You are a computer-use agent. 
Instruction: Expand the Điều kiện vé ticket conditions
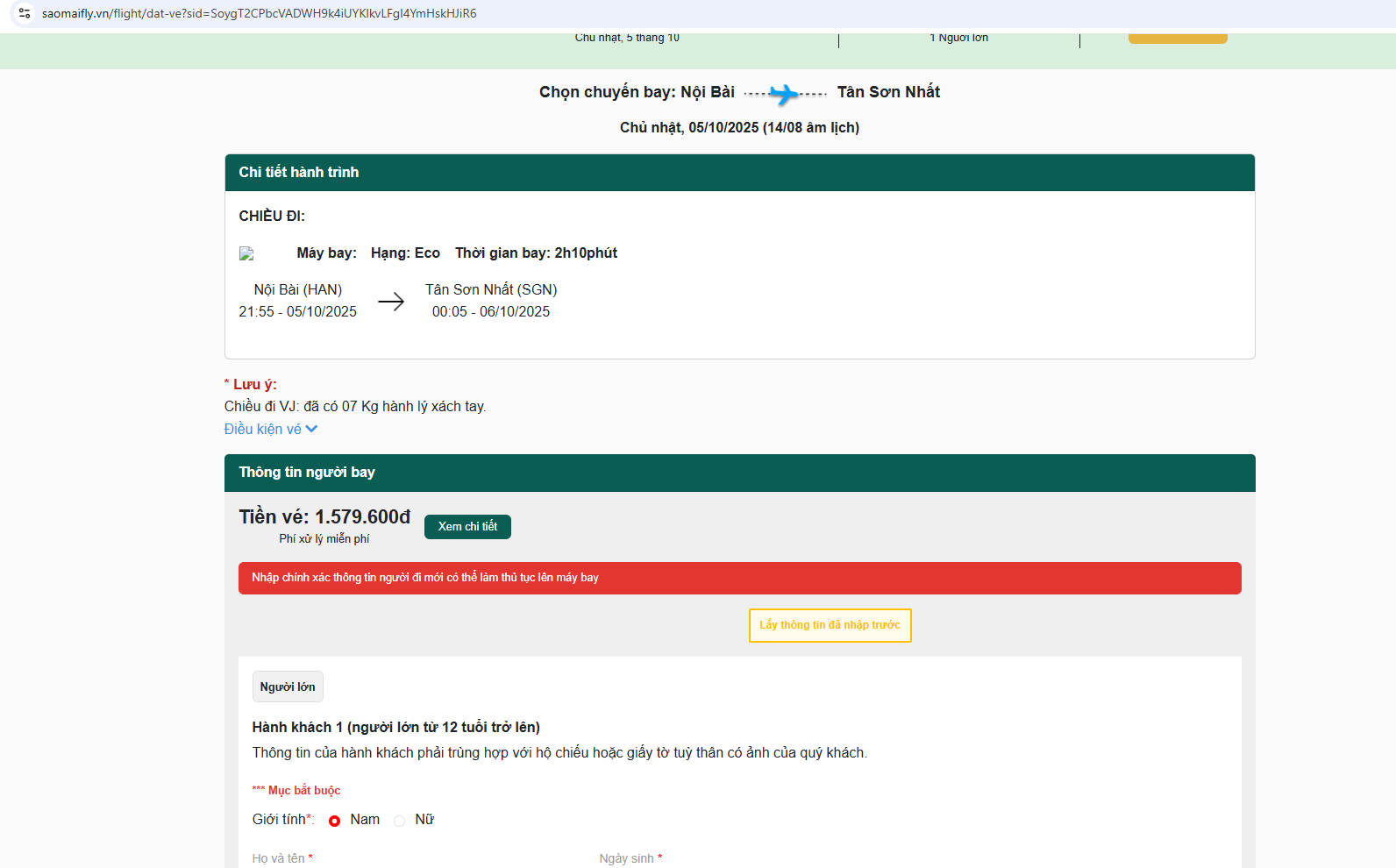click(x=263, y=429)
